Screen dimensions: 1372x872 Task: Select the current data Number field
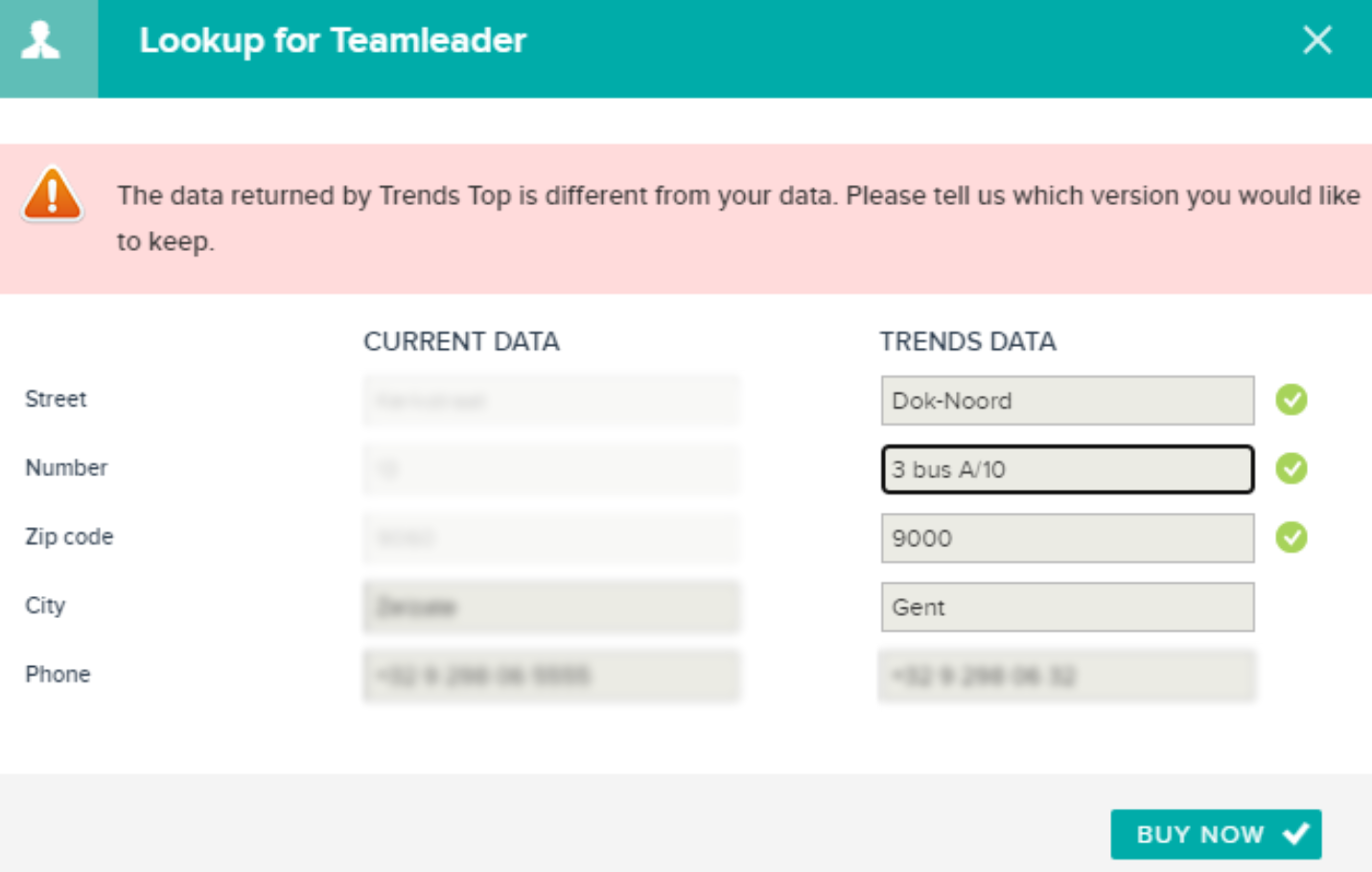[551, 470]
